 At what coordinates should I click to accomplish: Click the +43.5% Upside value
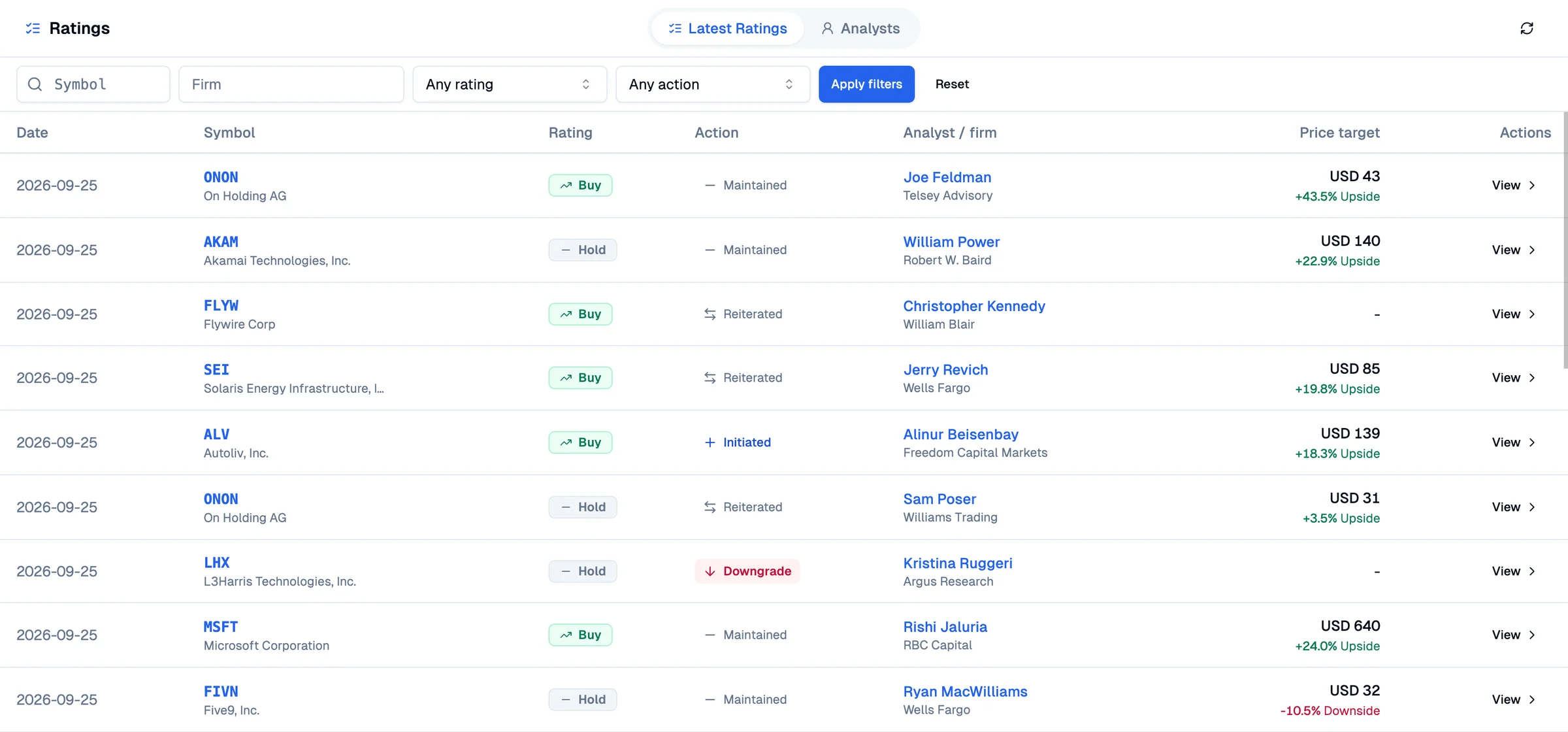click(x=1337, y=196)
